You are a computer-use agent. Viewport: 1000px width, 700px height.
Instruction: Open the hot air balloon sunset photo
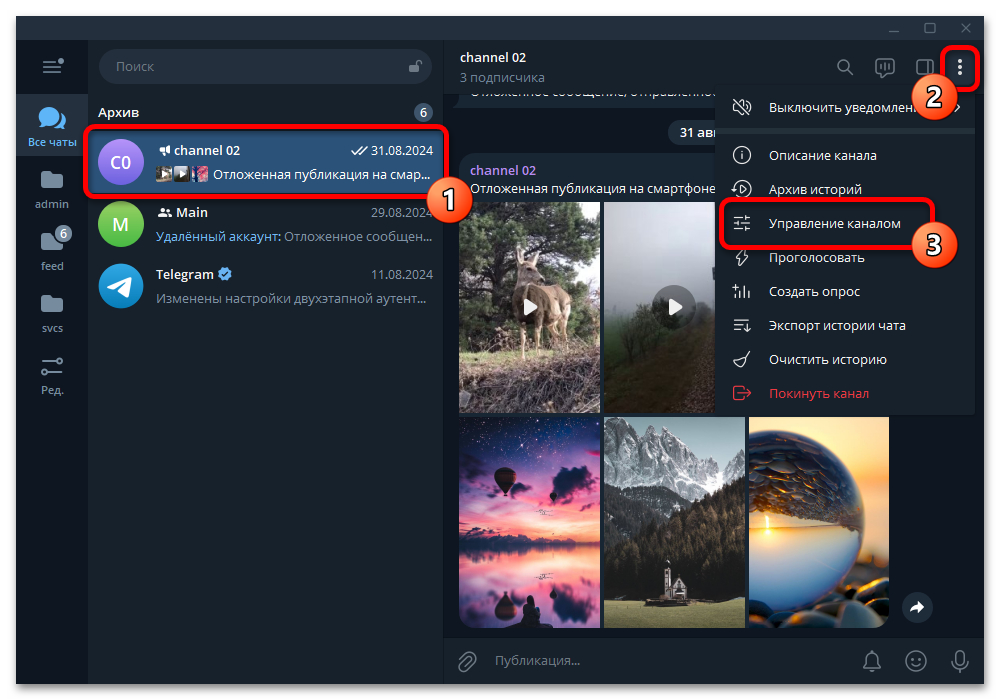[529, 522]
